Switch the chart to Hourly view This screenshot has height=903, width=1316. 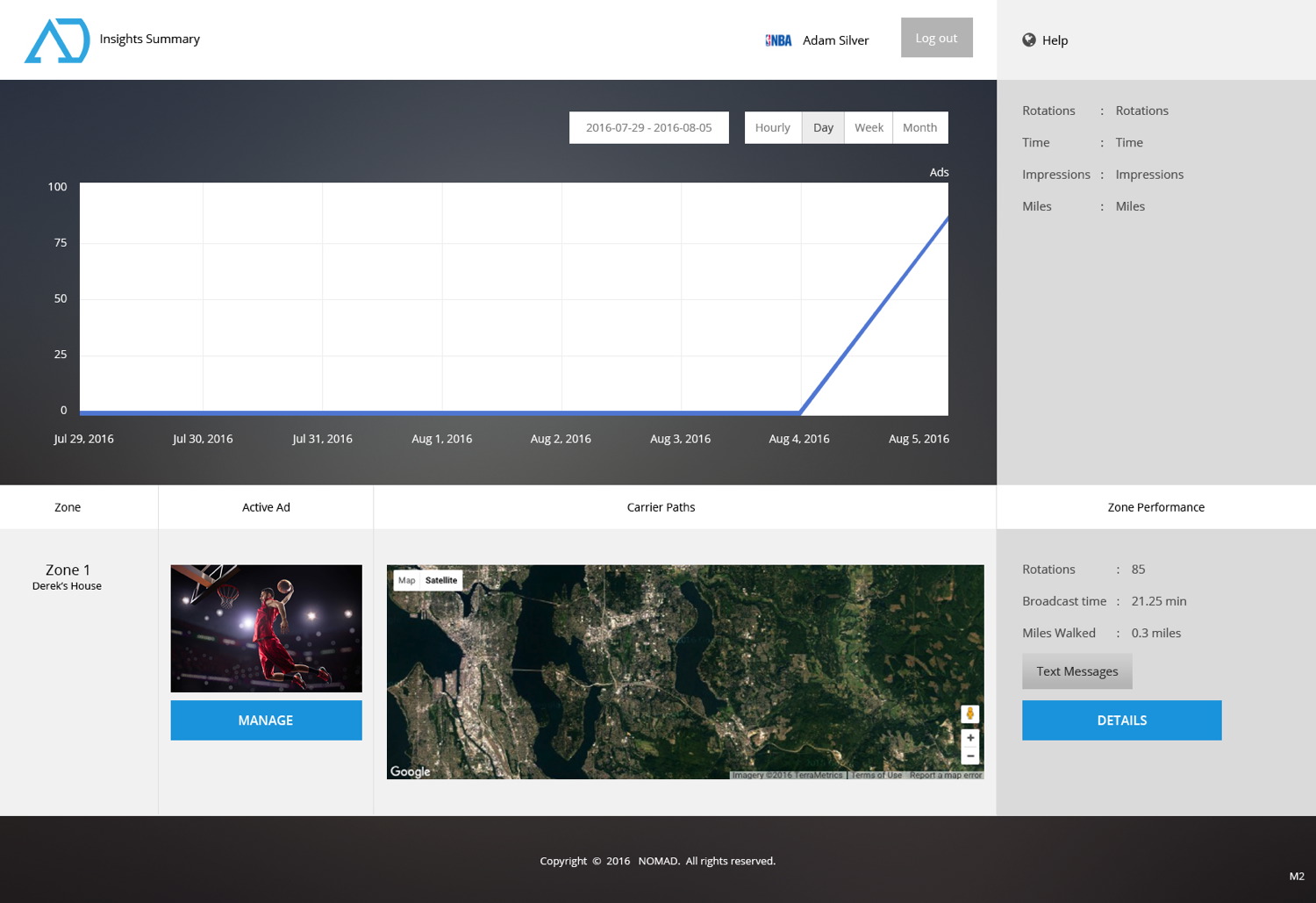pyautogui.click(x=773, y=127)
